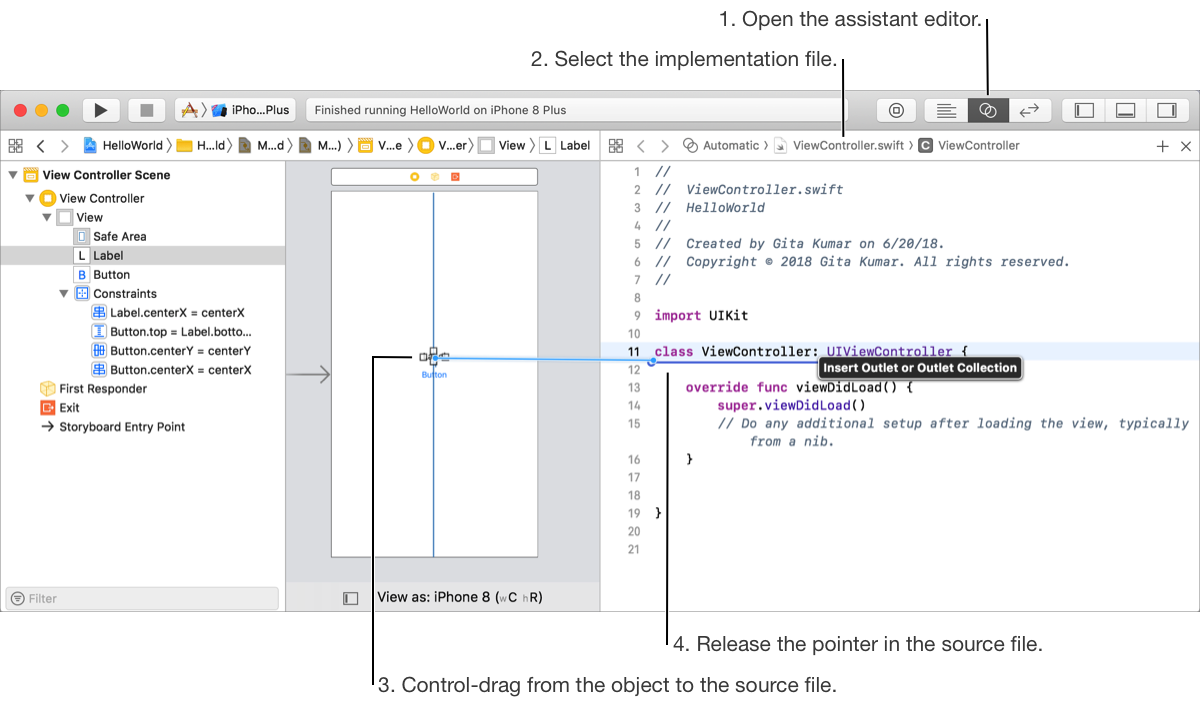
Task: Close the assistant editor pane
Action: (1186, 146)
